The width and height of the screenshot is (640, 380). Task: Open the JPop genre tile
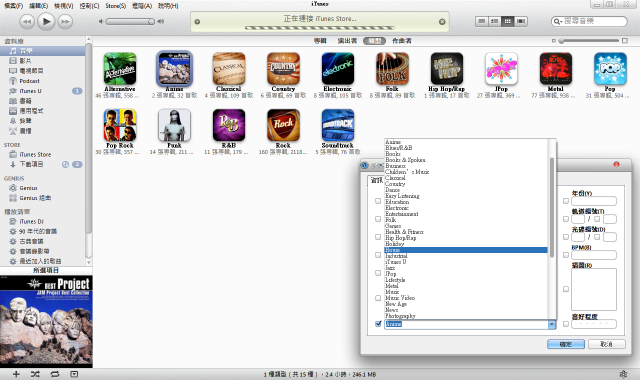501,69
